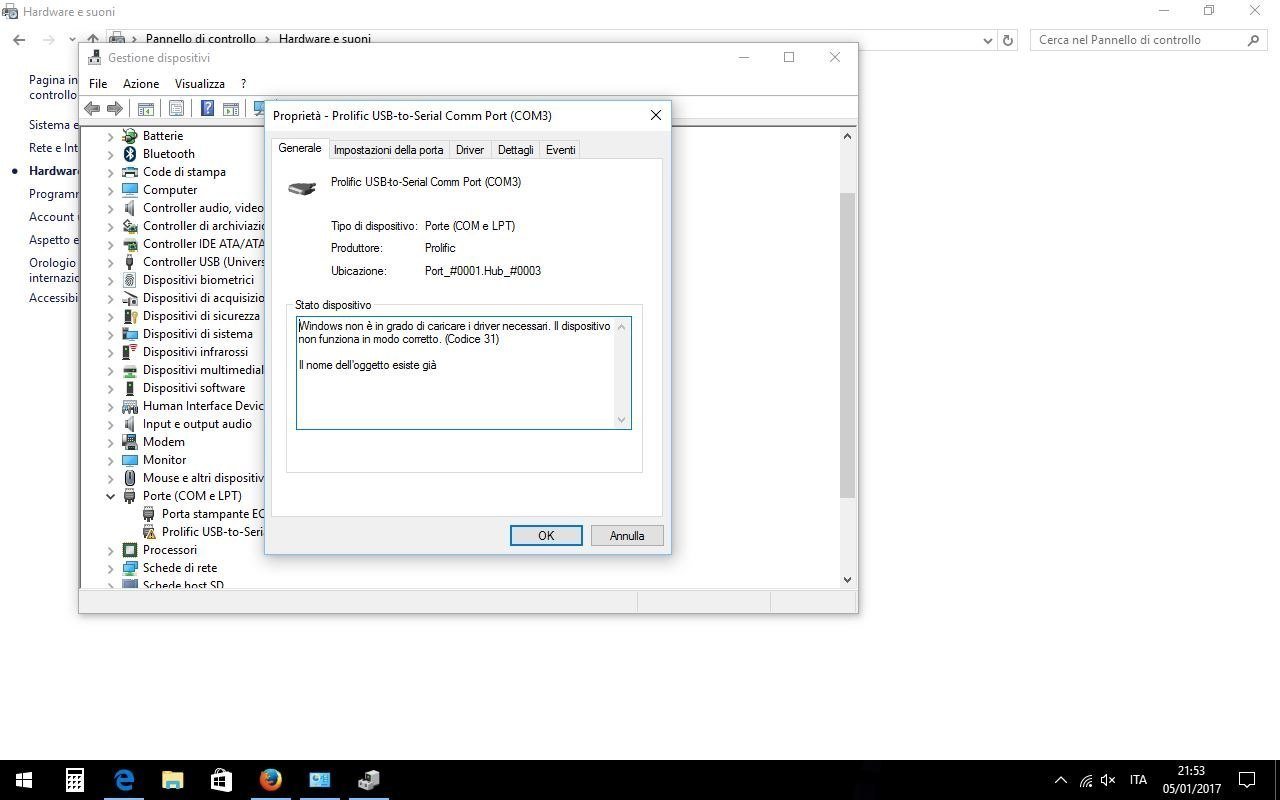
Task: Open the Visualizza menu
Action: [200, 84]
